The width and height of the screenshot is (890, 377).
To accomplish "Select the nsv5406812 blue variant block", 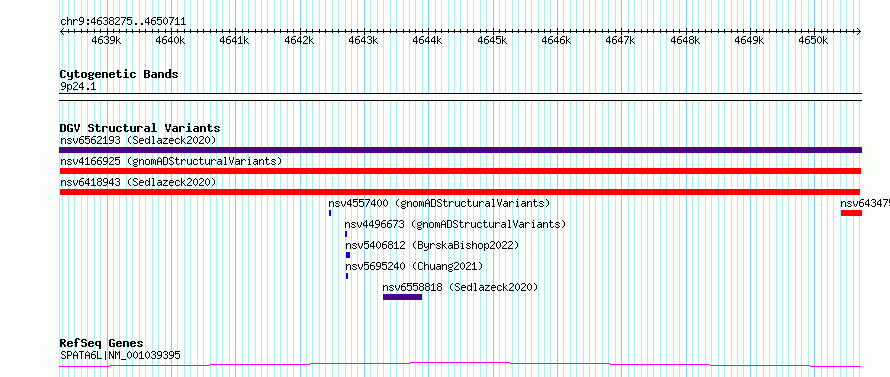I will click(348, 255).
